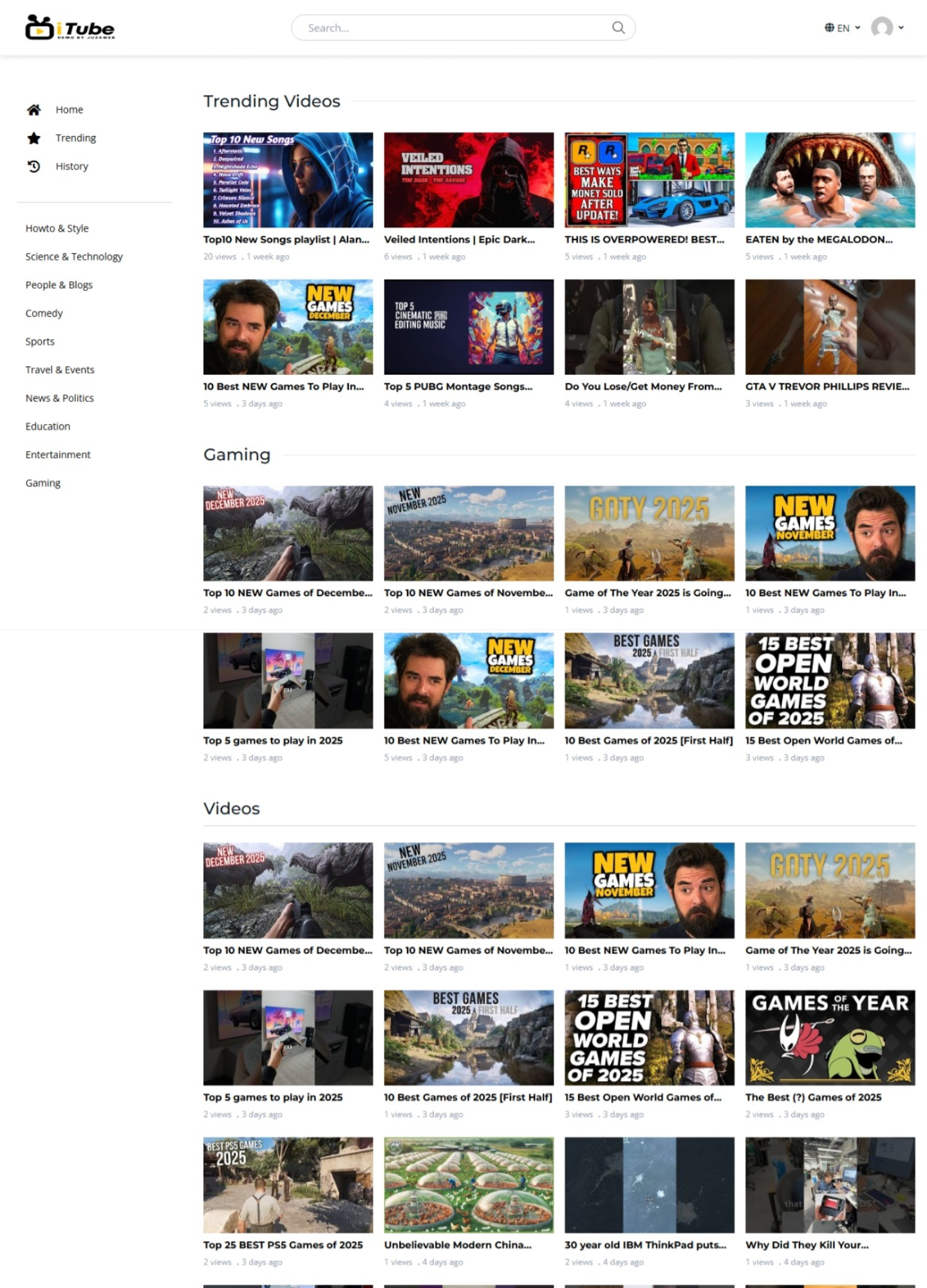Viewport: 927px width, 1288px height.
Task: Click Top 5 PUBG Montage Songs title
Action: click(458, 386)
